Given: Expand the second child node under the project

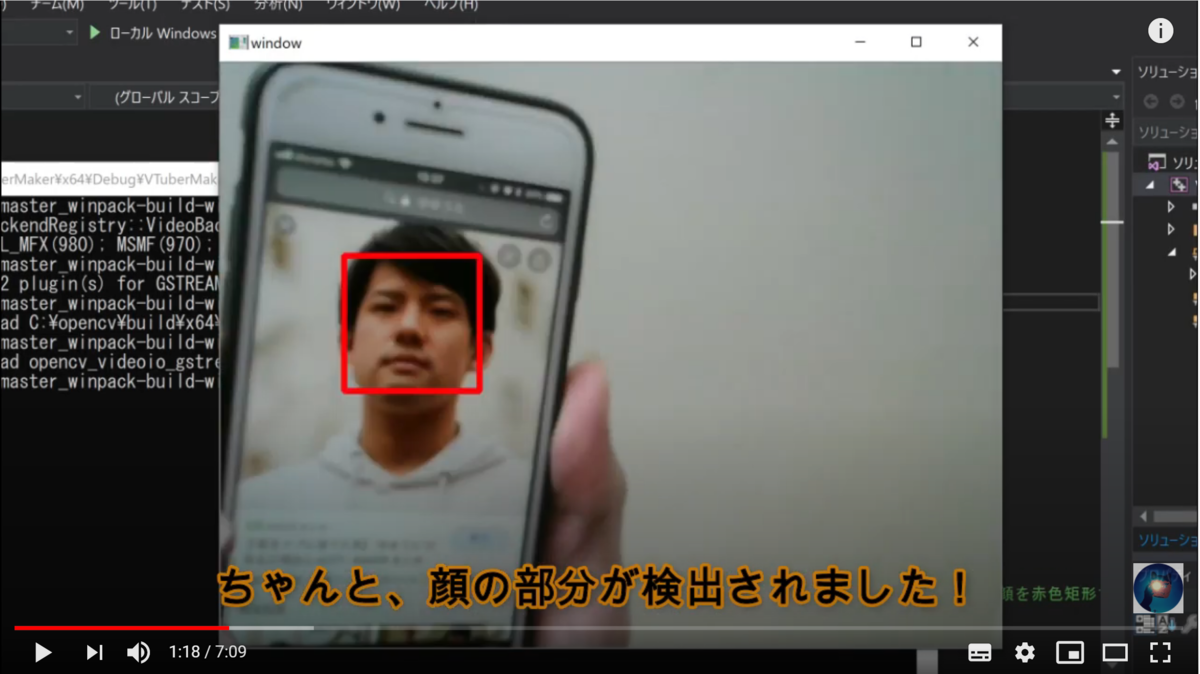Looking at the screenshot, I should pyautogui.click(x=1171, y=230).
